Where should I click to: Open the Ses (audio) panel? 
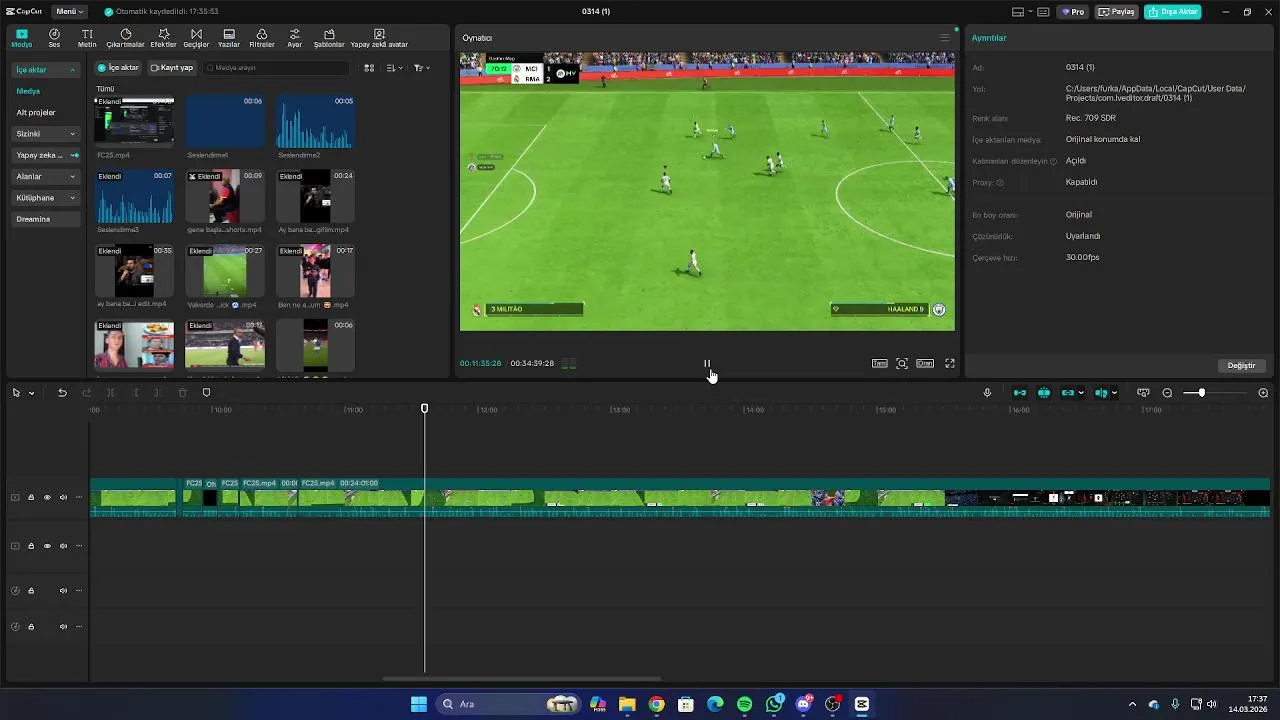tap(54, 38)
